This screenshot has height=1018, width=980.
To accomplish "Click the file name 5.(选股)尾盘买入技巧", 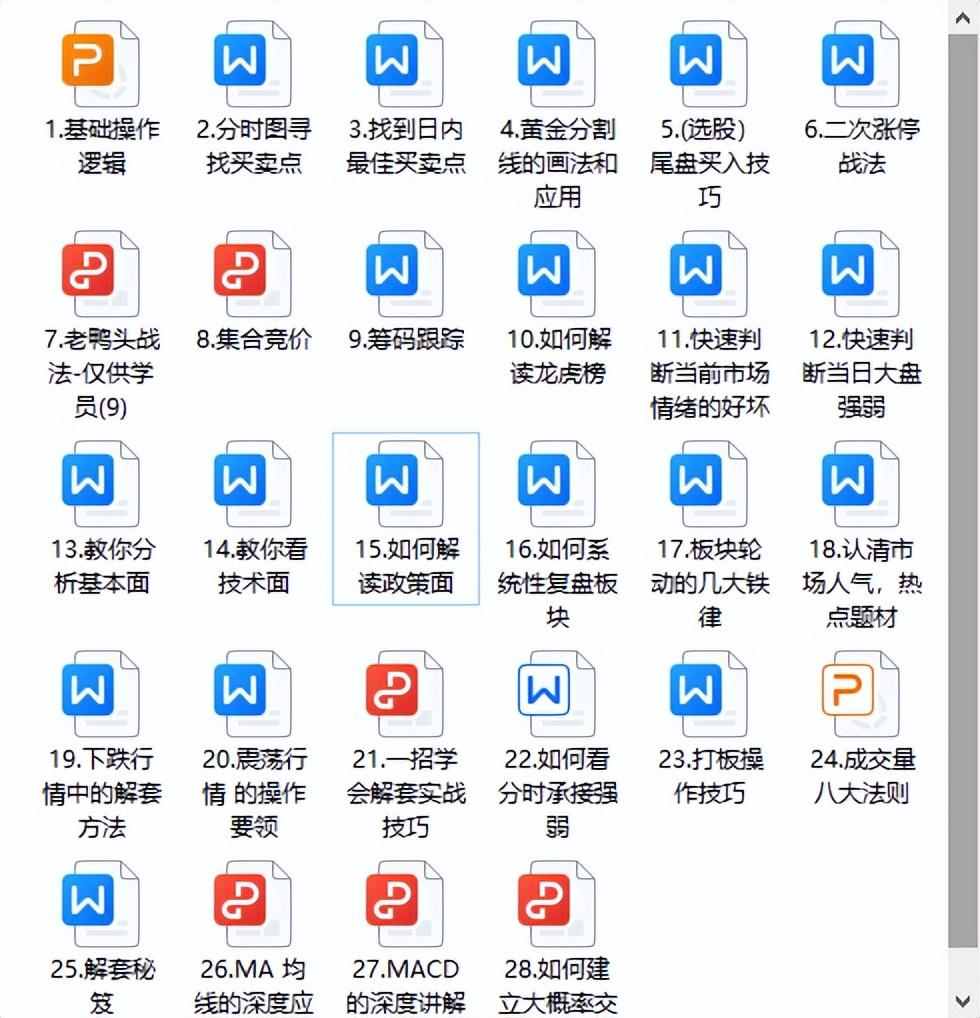I will click(709, 163).
